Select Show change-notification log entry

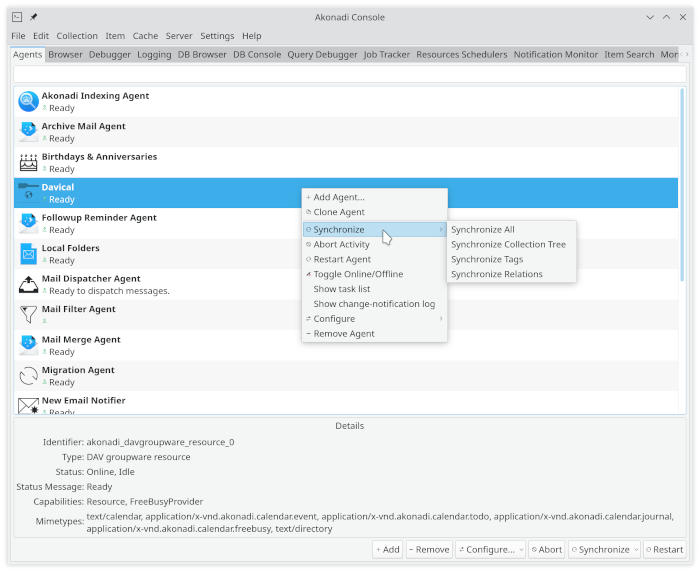(375, 304)
